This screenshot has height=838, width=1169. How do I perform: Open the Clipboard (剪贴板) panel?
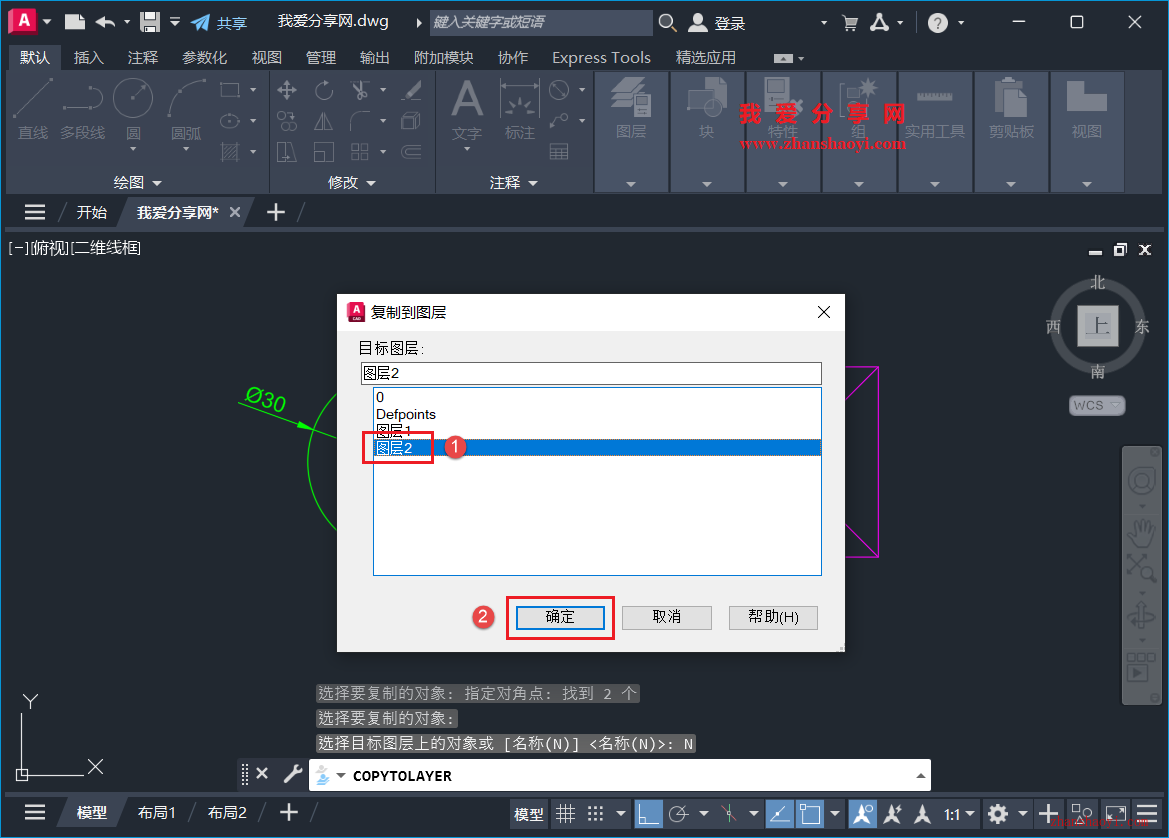pos(1011,109)
